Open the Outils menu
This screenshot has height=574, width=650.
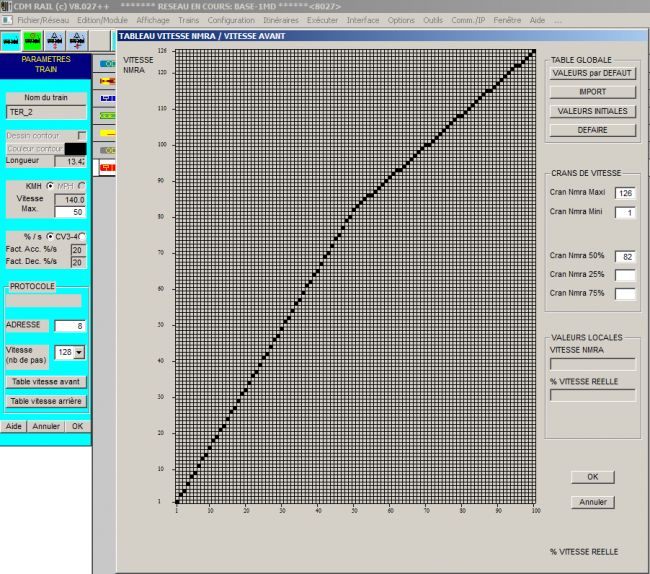(433, 20)
